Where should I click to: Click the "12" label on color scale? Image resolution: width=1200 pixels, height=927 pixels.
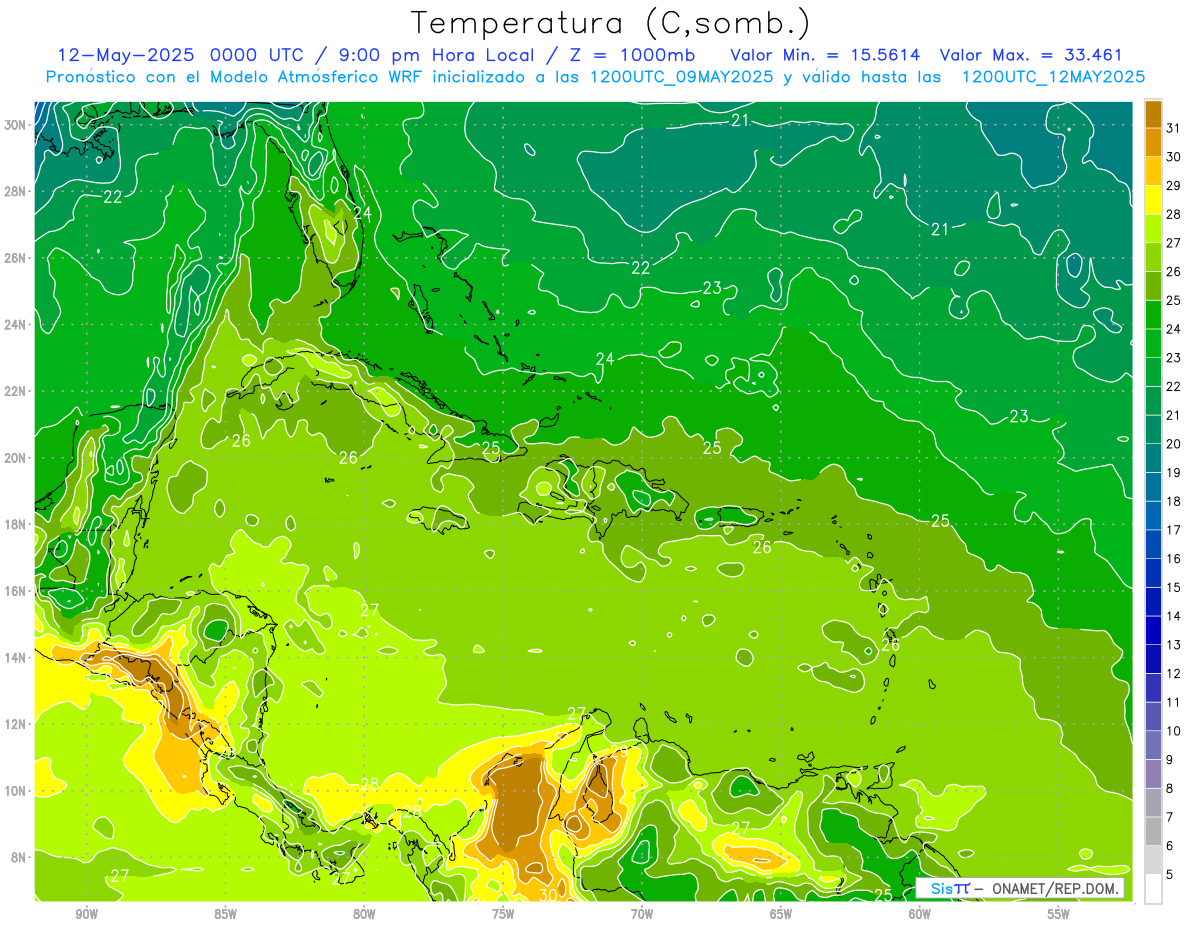point(1174,673)
